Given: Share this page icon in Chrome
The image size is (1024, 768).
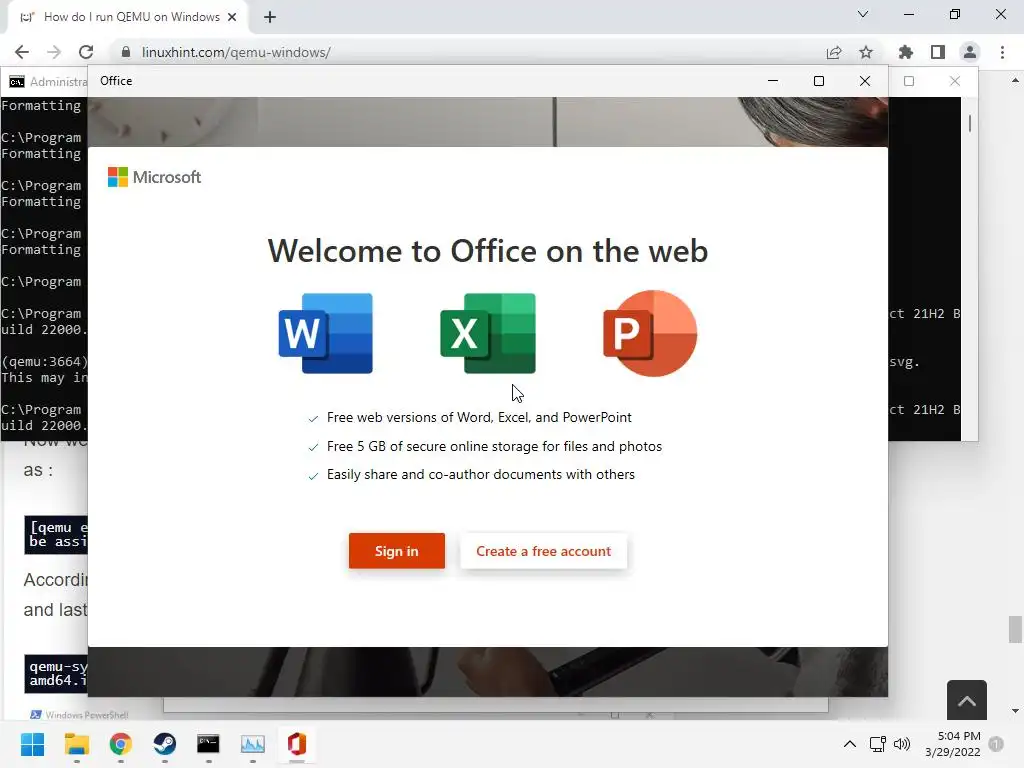Looking at the screenshot, I should tap(834, 52).
